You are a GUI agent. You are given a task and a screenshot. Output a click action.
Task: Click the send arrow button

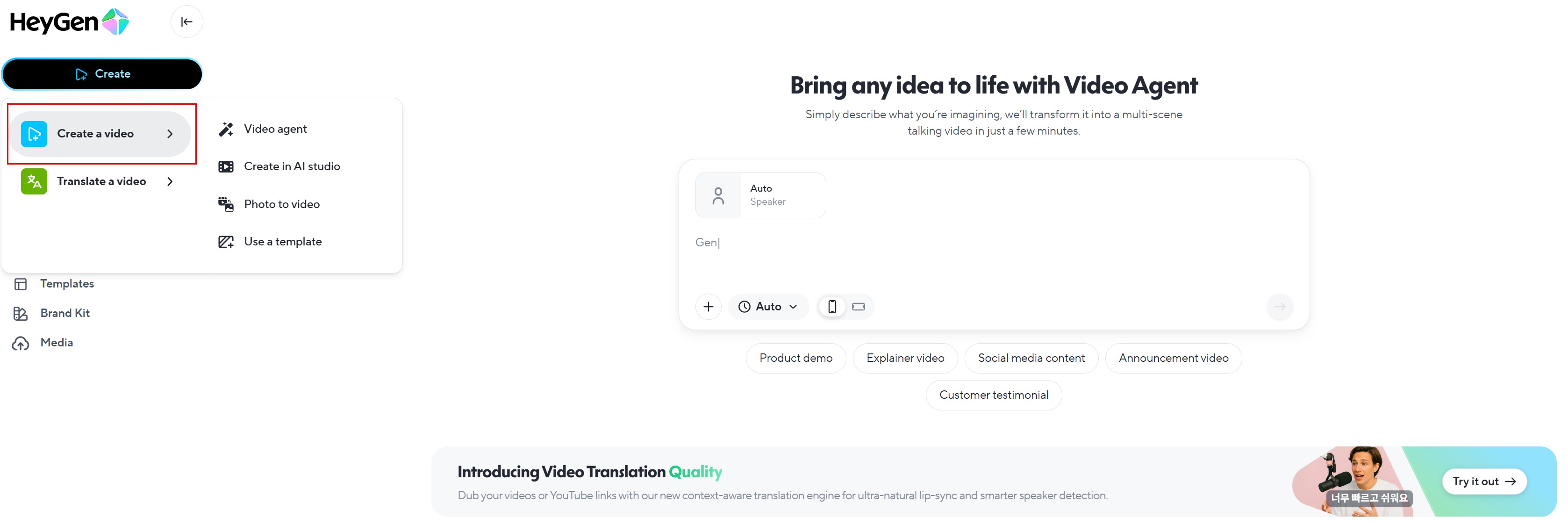1280,307
